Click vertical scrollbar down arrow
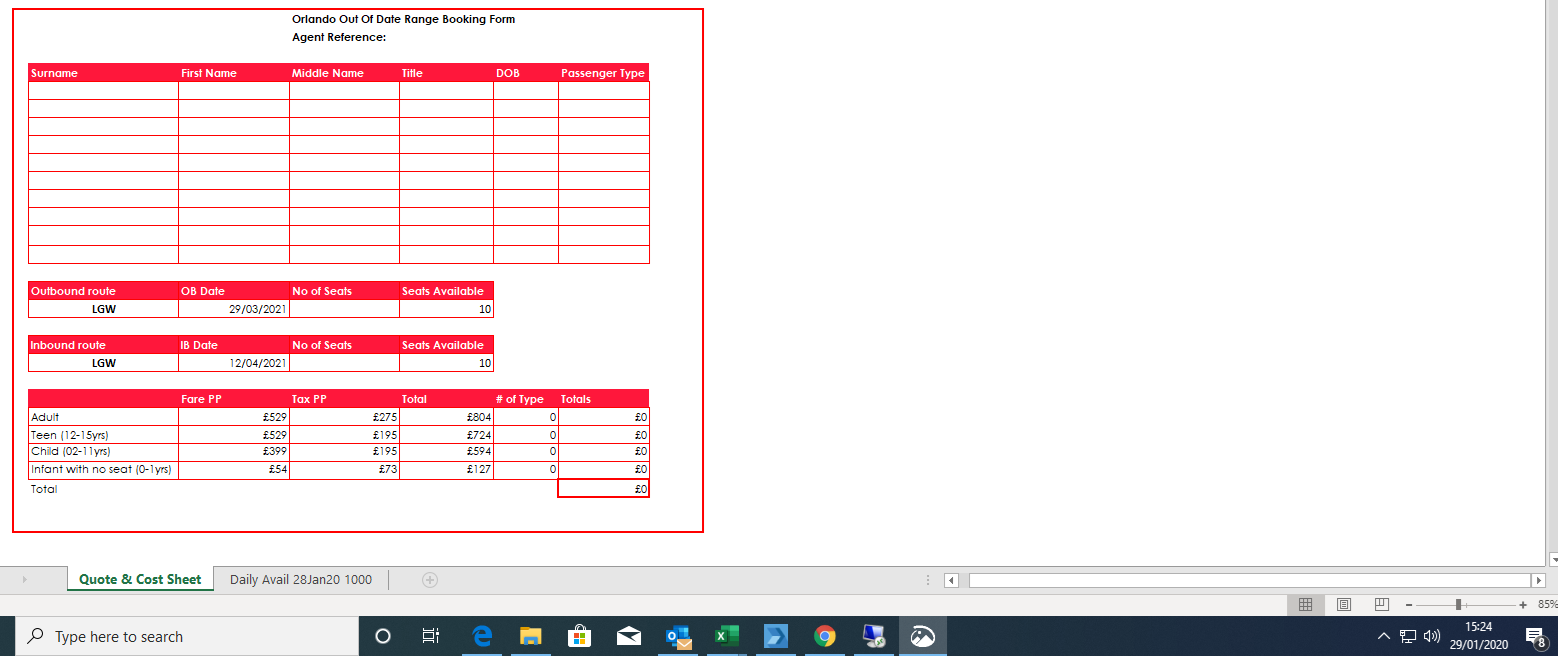The width and height of the screenshot is (1558, 656). pyautogui.click(x=1552, y=559)
